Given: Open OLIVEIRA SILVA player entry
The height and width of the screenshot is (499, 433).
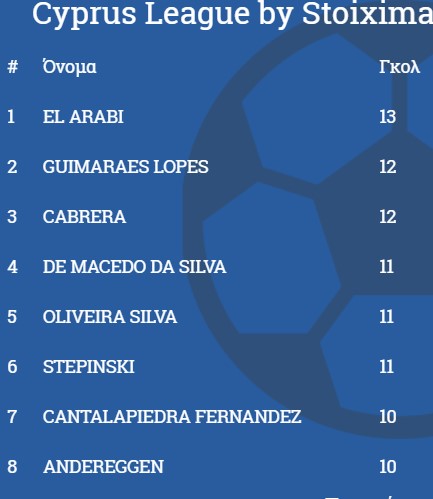Looking at the screenshot, I should point(110,317).
